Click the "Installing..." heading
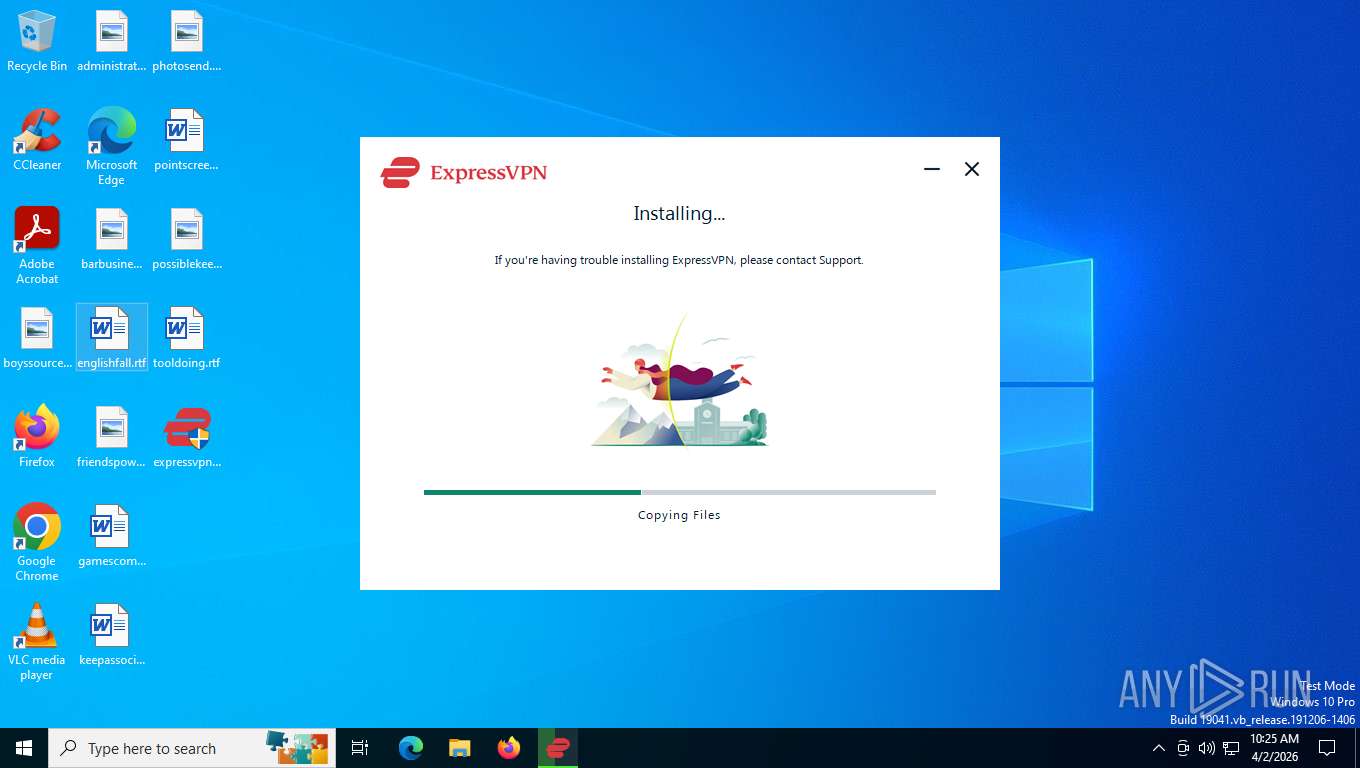 tap(679, 213)
